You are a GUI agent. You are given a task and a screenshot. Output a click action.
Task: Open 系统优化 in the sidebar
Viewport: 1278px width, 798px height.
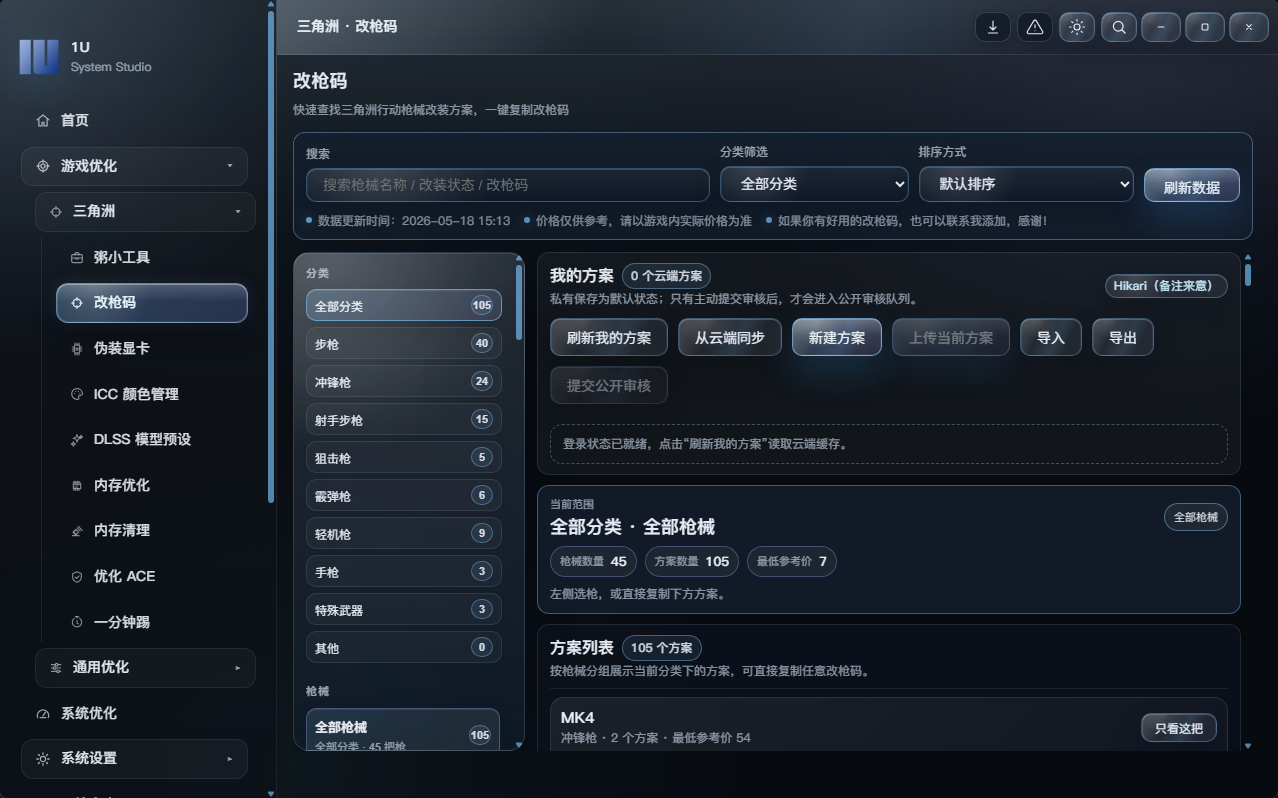pos(134,713)
